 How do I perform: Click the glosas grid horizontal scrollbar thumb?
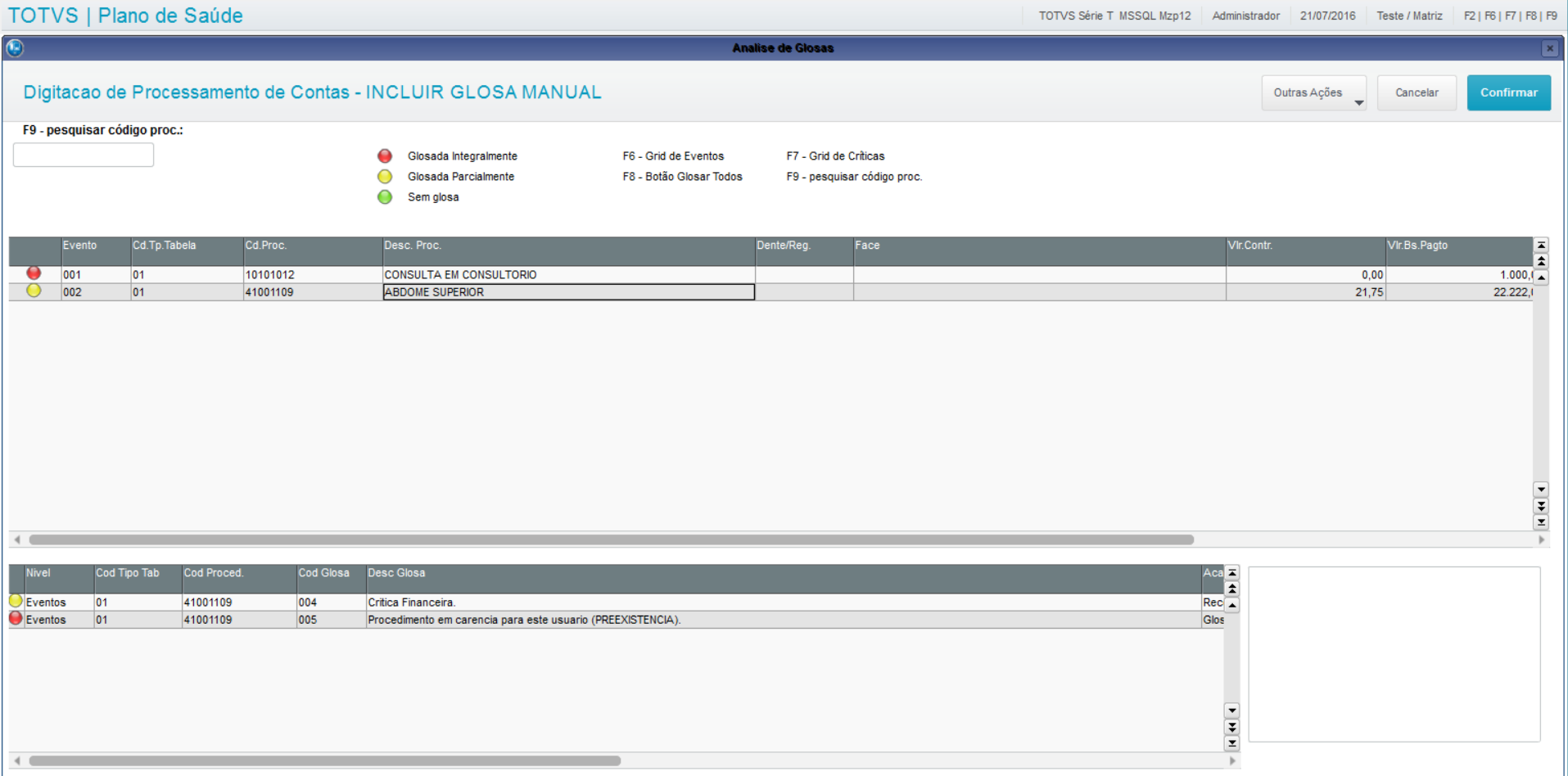pos(324,760)
